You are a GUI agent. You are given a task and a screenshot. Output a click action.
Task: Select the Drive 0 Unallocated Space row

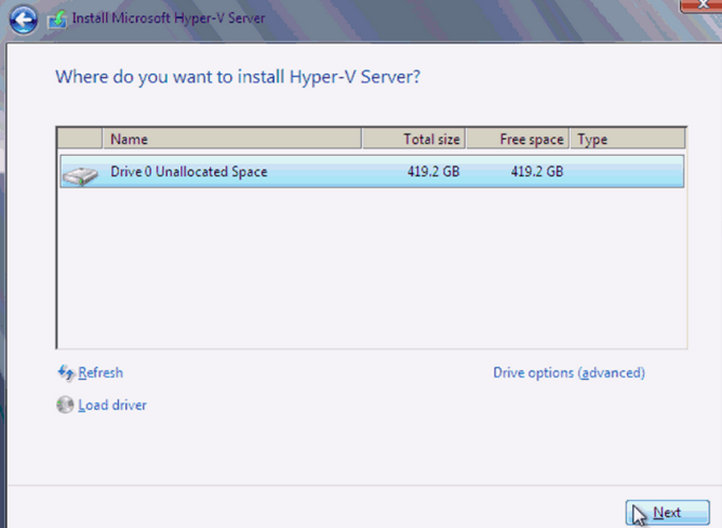[x=372, y=171]
